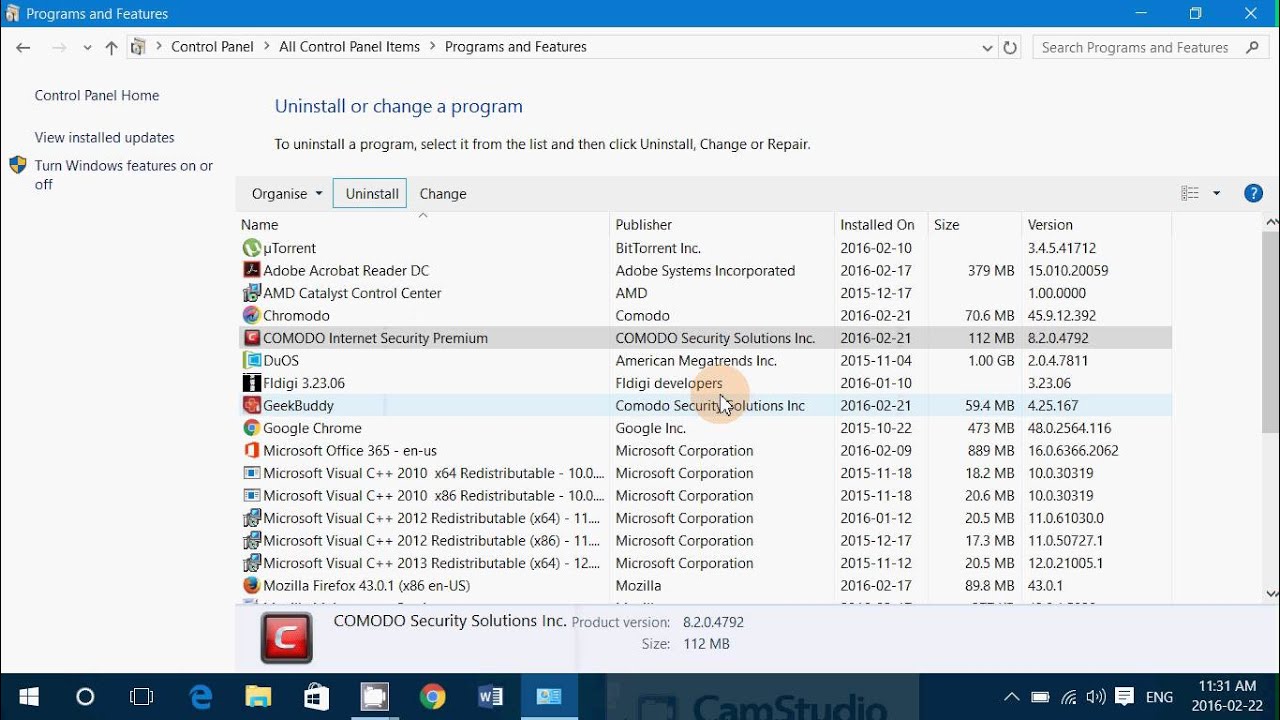
Task: Change view using the view icon button
Action: point(1190,194)
